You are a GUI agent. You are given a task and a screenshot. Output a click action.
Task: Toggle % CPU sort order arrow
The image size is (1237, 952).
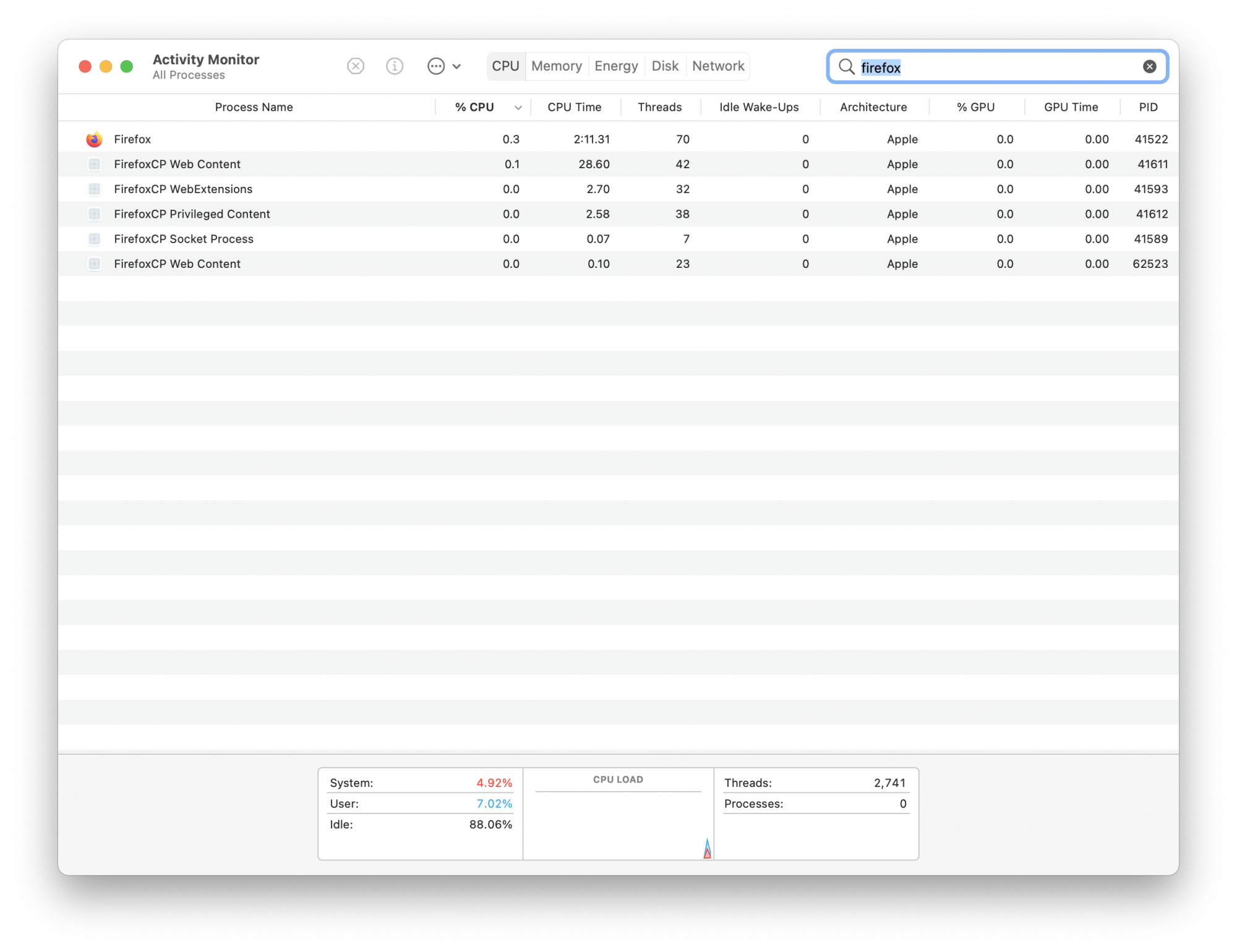pyautogui.click(x=518, y=108)
